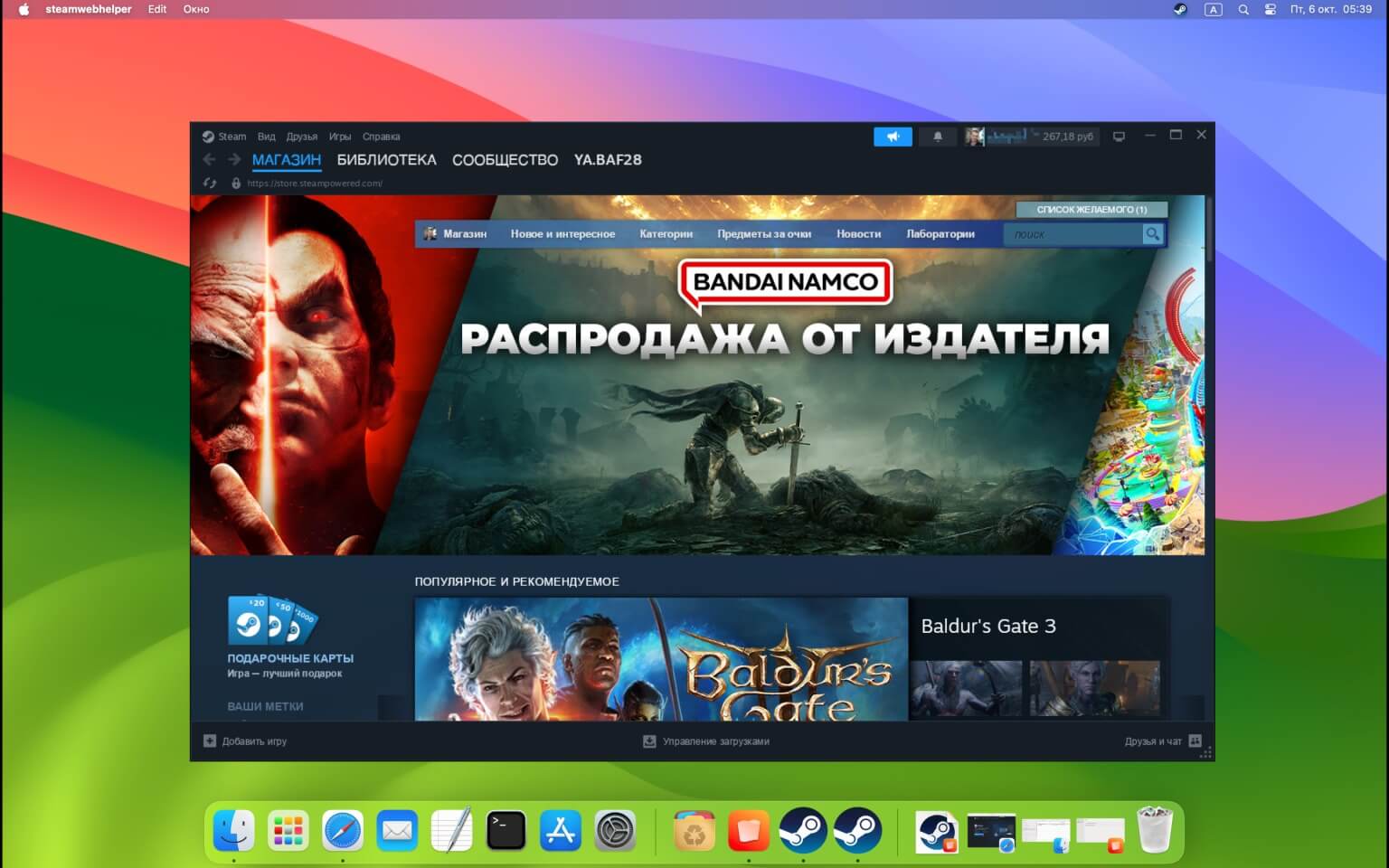Viewport: 1389px width, 868px height.
Task: Expand the Новое и интересное dropdown
Action: click(562, 234)
